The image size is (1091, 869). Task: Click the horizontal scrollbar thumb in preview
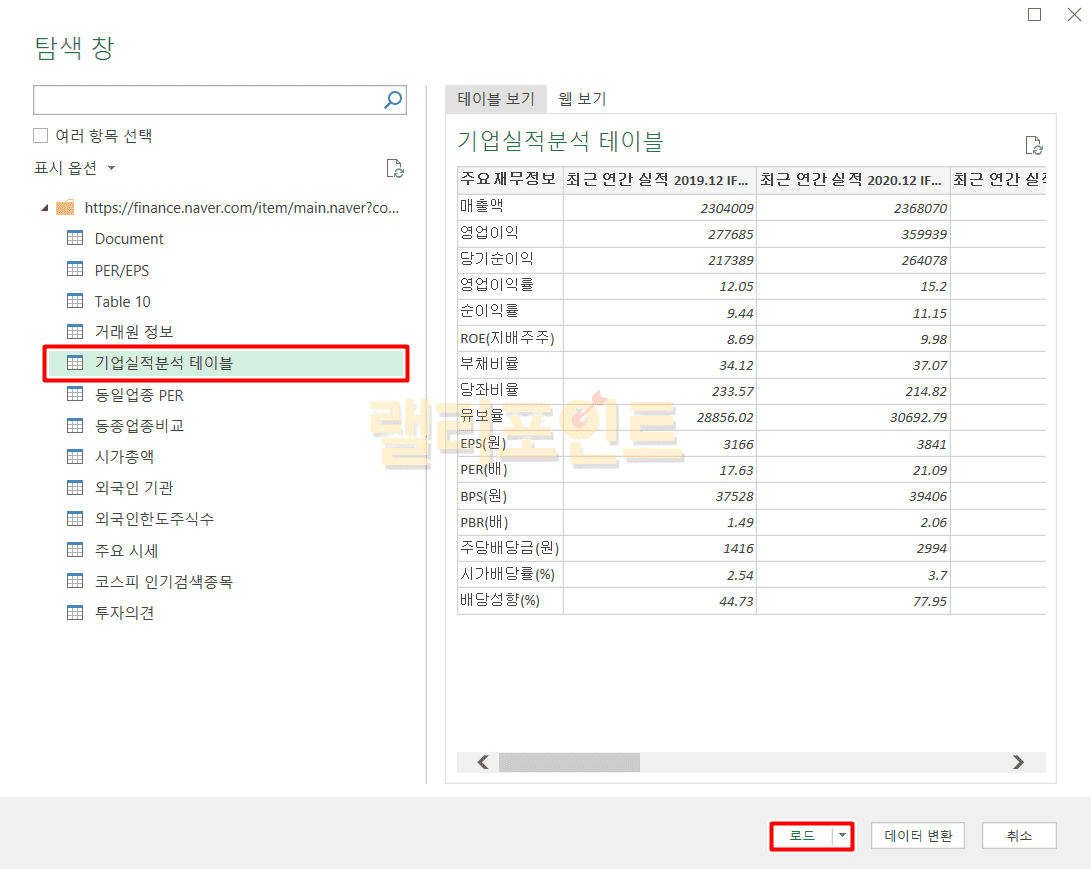coord(568,762)
